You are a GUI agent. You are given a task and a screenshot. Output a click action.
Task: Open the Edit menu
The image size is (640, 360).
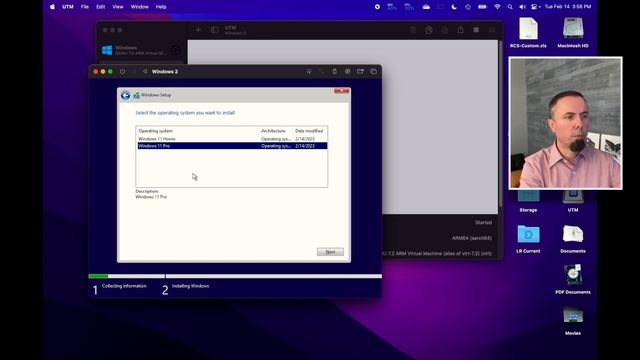(x=100, y=7)
